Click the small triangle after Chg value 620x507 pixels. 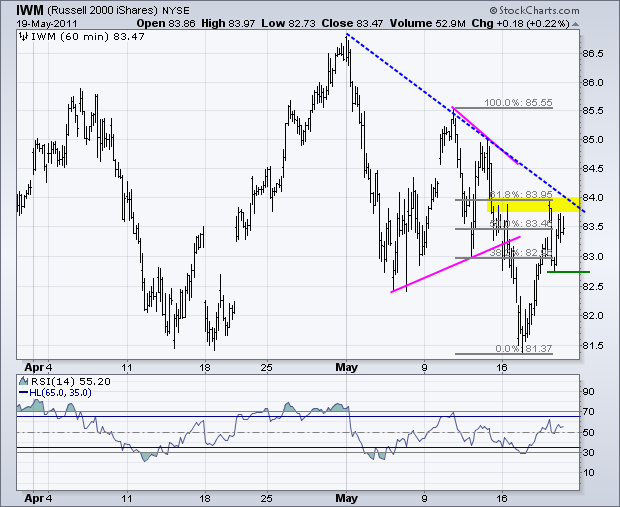(x=575, y=24)
